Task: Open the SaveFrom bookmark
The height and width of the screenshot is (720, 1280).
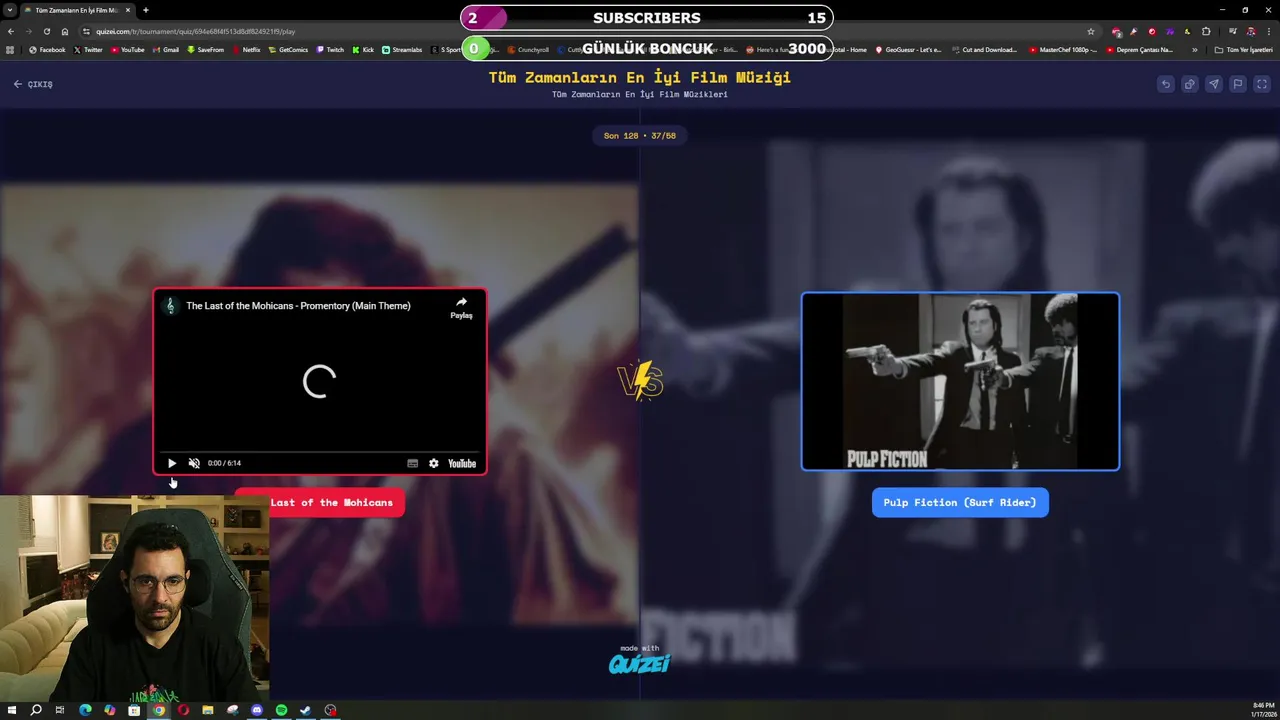Action: (205, 49)
